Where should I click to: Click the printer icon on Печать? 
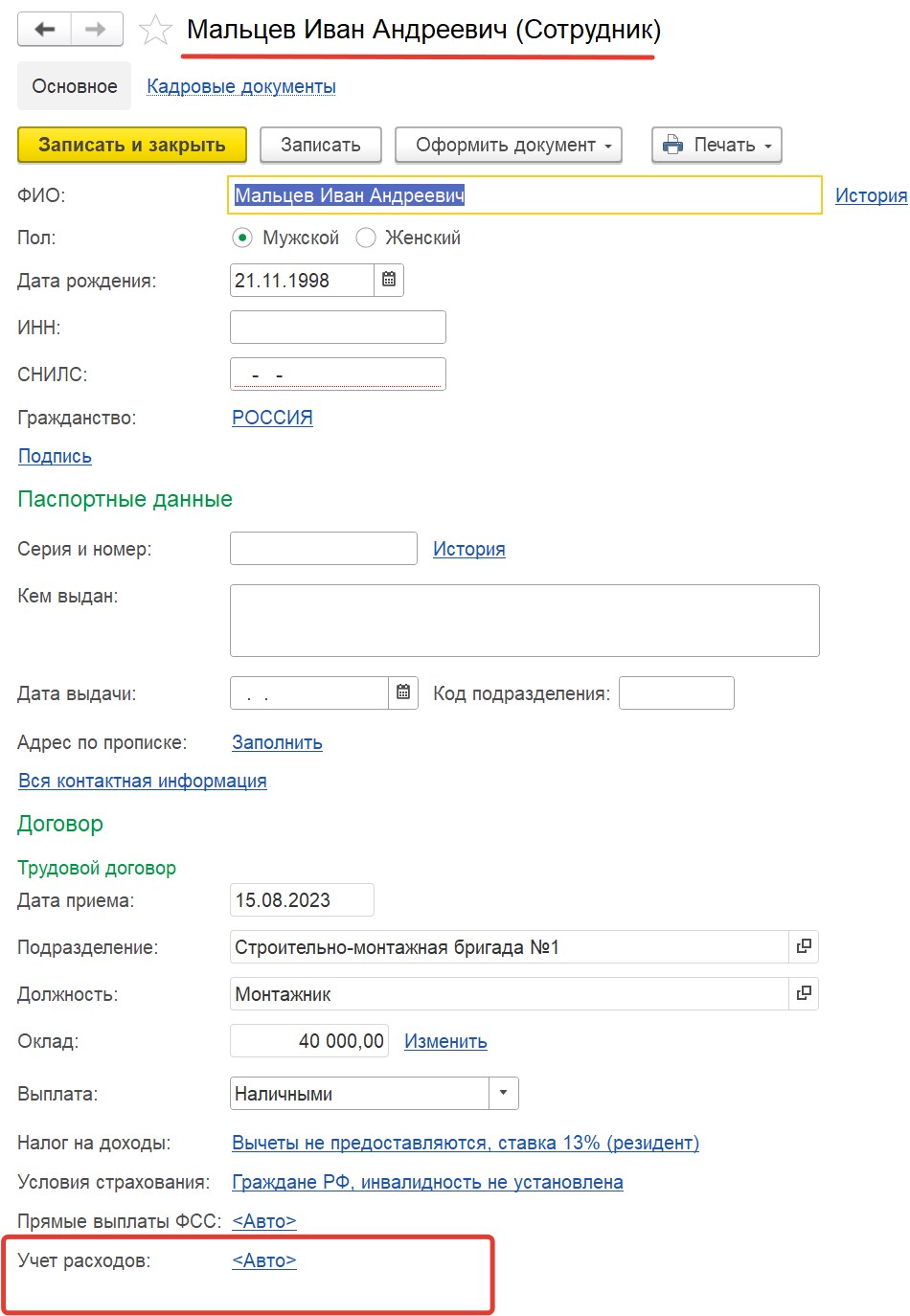(673, 145)
